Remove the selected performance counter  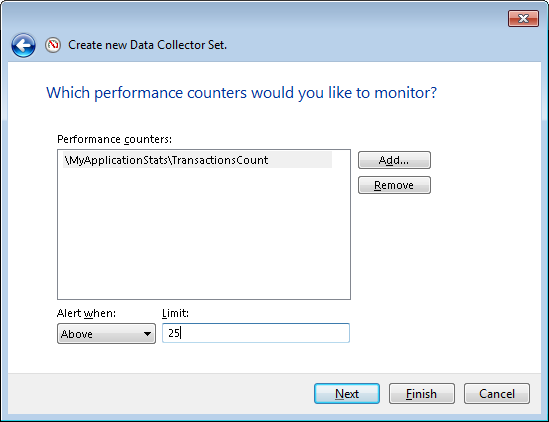point(394,185)
